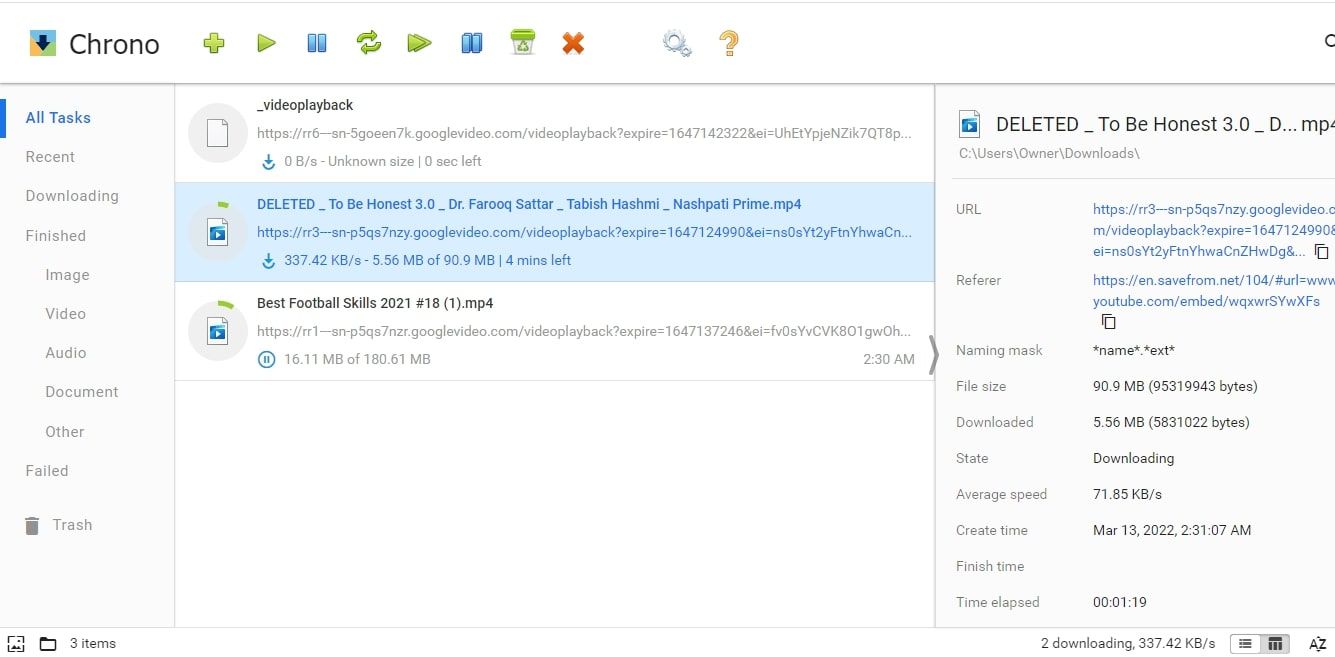Collapse the details panel with the chevron

coord(934,355)
